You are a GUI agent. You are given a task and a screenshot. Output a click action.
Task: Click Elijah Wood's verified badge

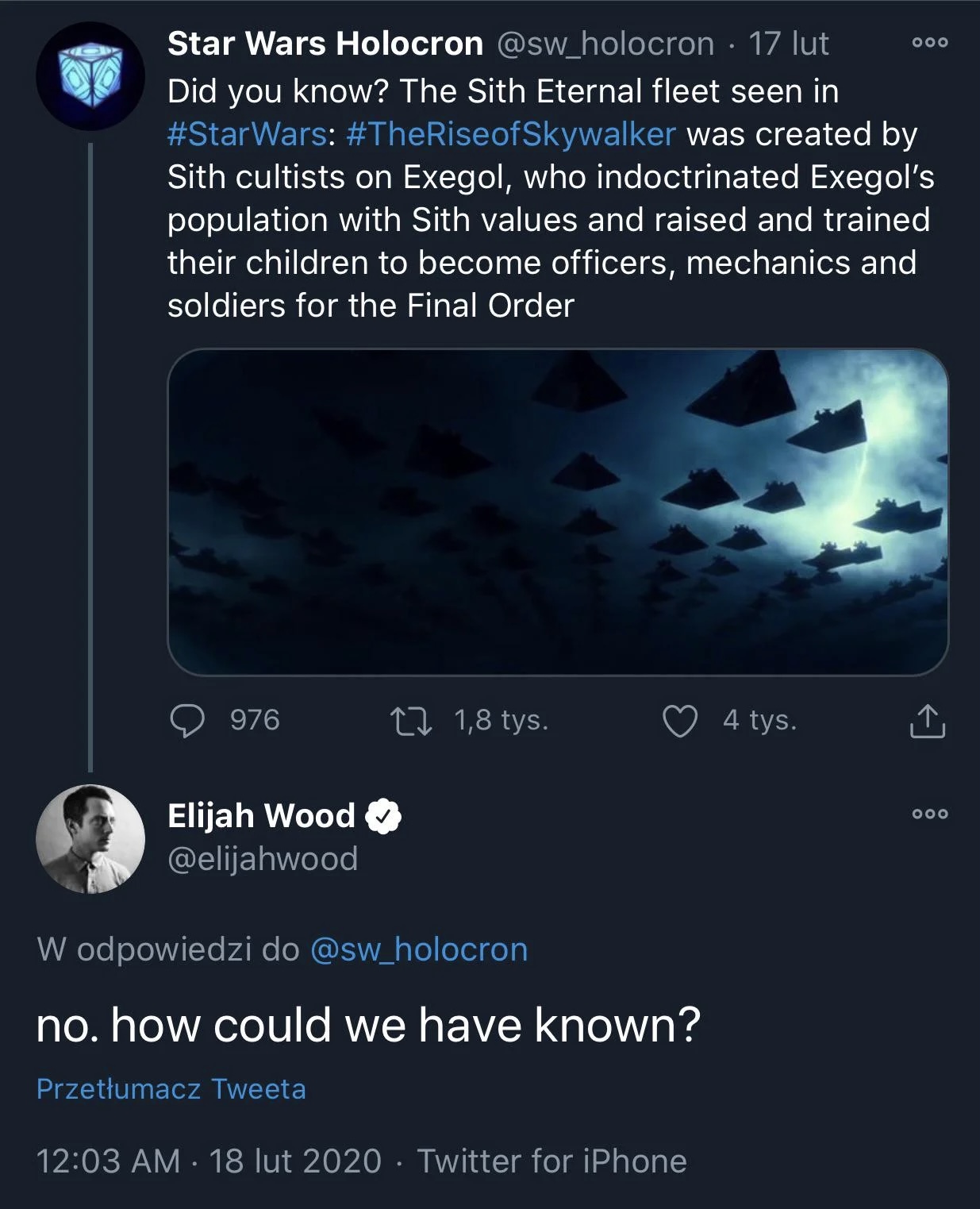click(383, 816)
